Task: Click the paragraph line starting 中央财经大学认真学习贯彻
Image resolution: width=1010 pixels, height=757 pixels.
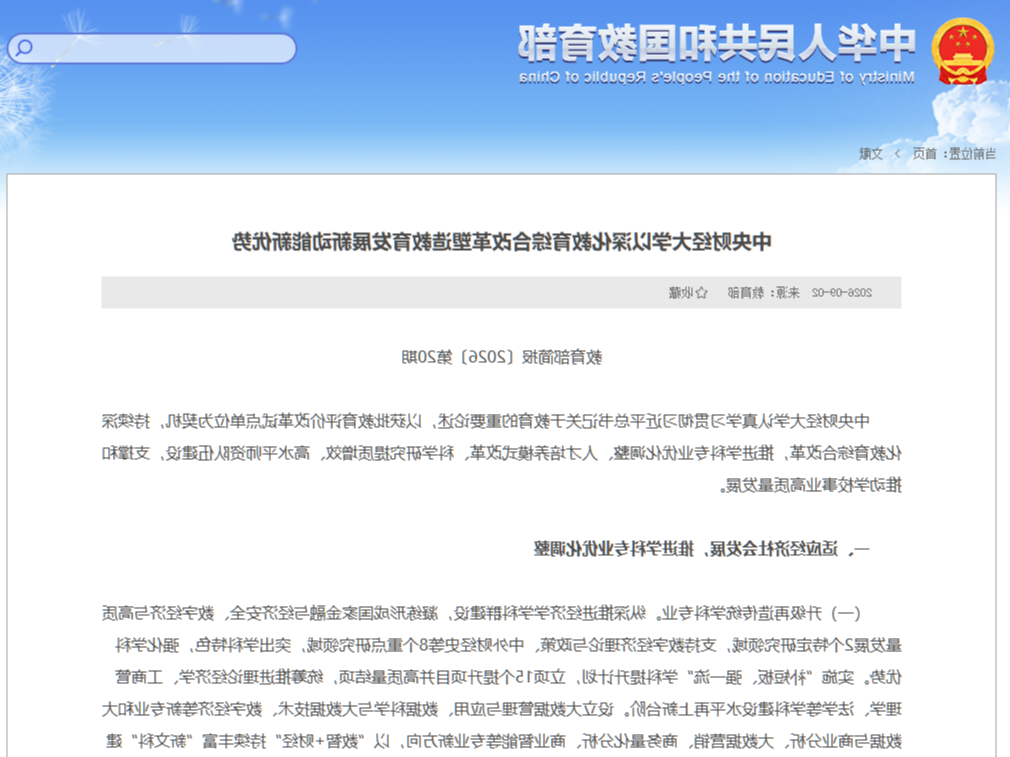Action: click(x=486, y=421)
